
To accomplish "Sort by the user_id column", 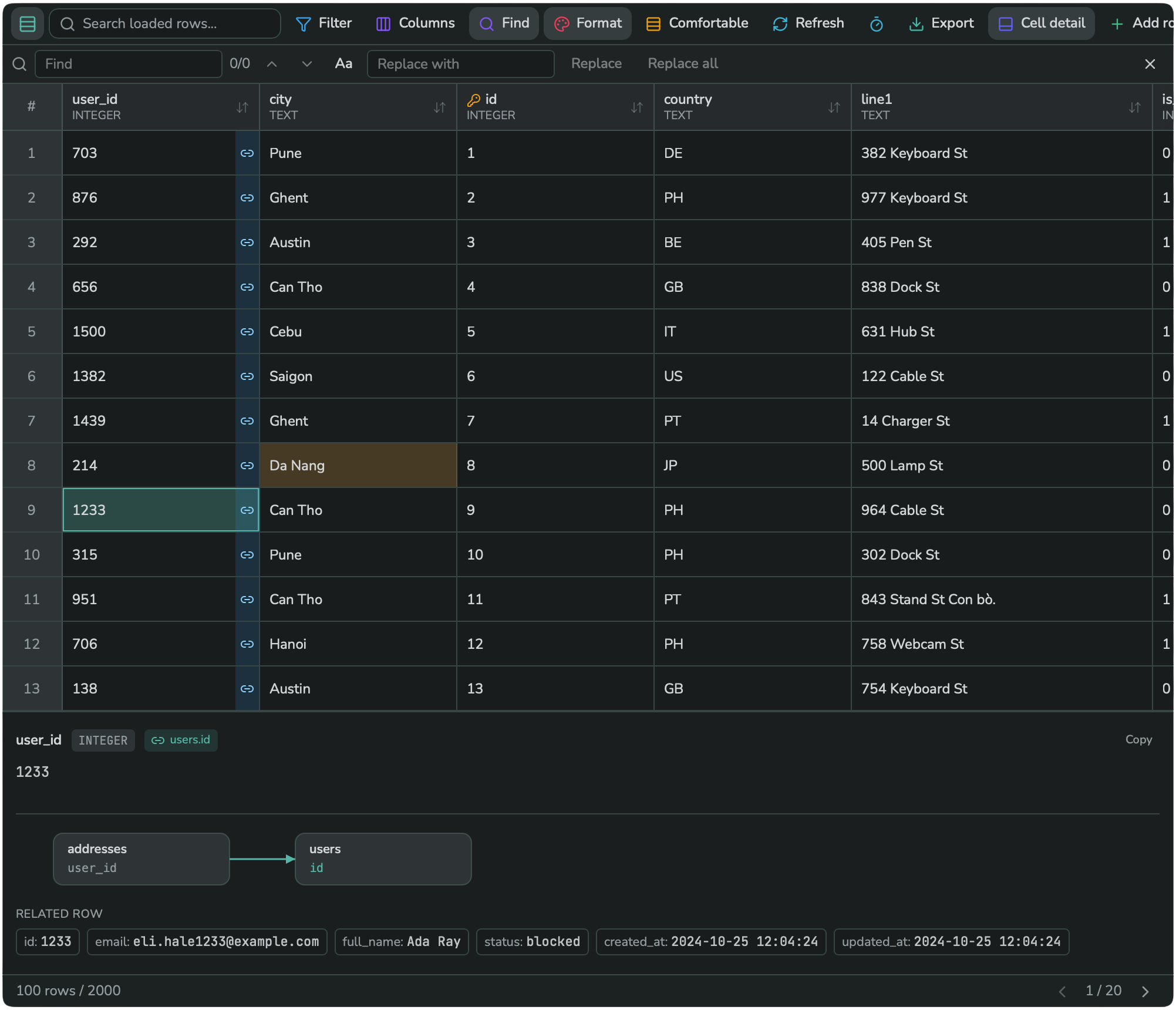I will click(242, 107).
